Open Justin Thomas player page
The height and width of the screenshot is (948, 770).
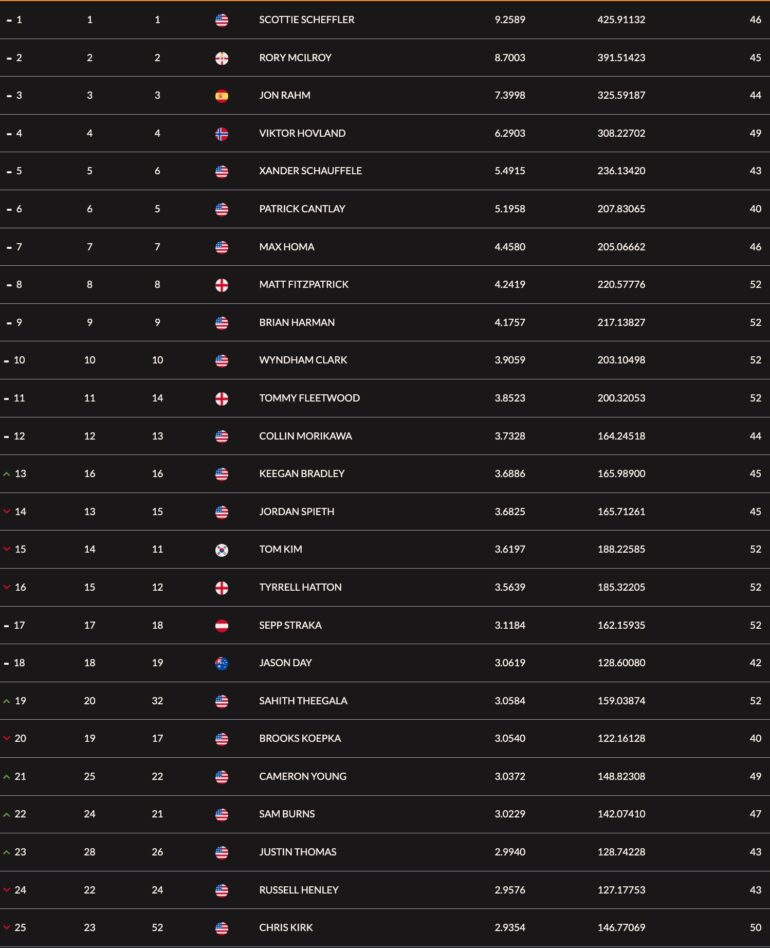(297, 852)
